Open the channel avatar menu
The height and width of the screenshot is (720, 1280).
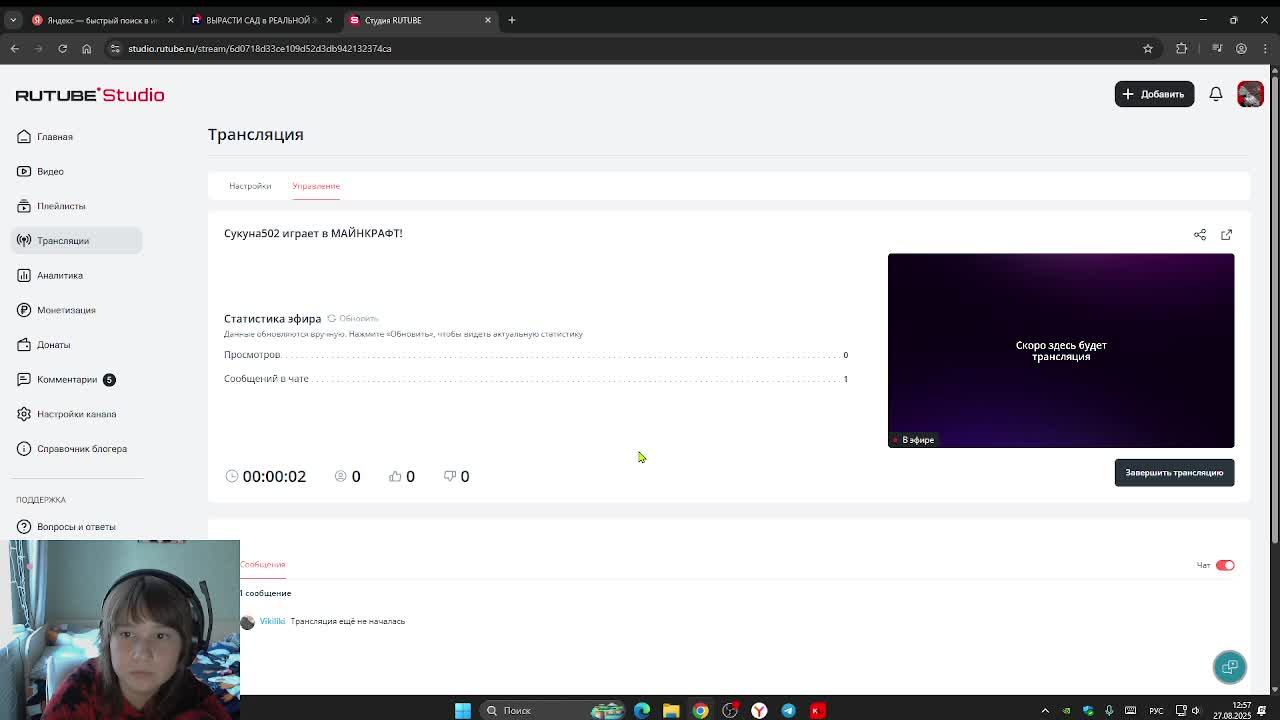(x=1250, y=94)
